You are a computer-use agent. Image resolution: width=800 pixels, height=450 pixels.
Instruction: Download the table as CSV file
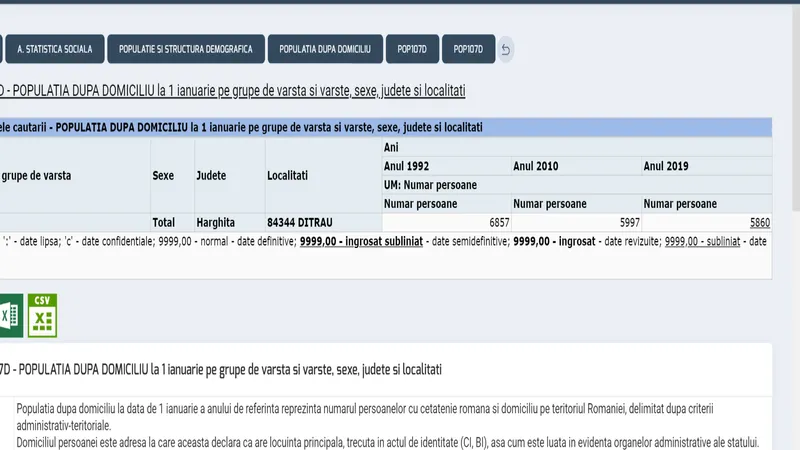[42, 315]
